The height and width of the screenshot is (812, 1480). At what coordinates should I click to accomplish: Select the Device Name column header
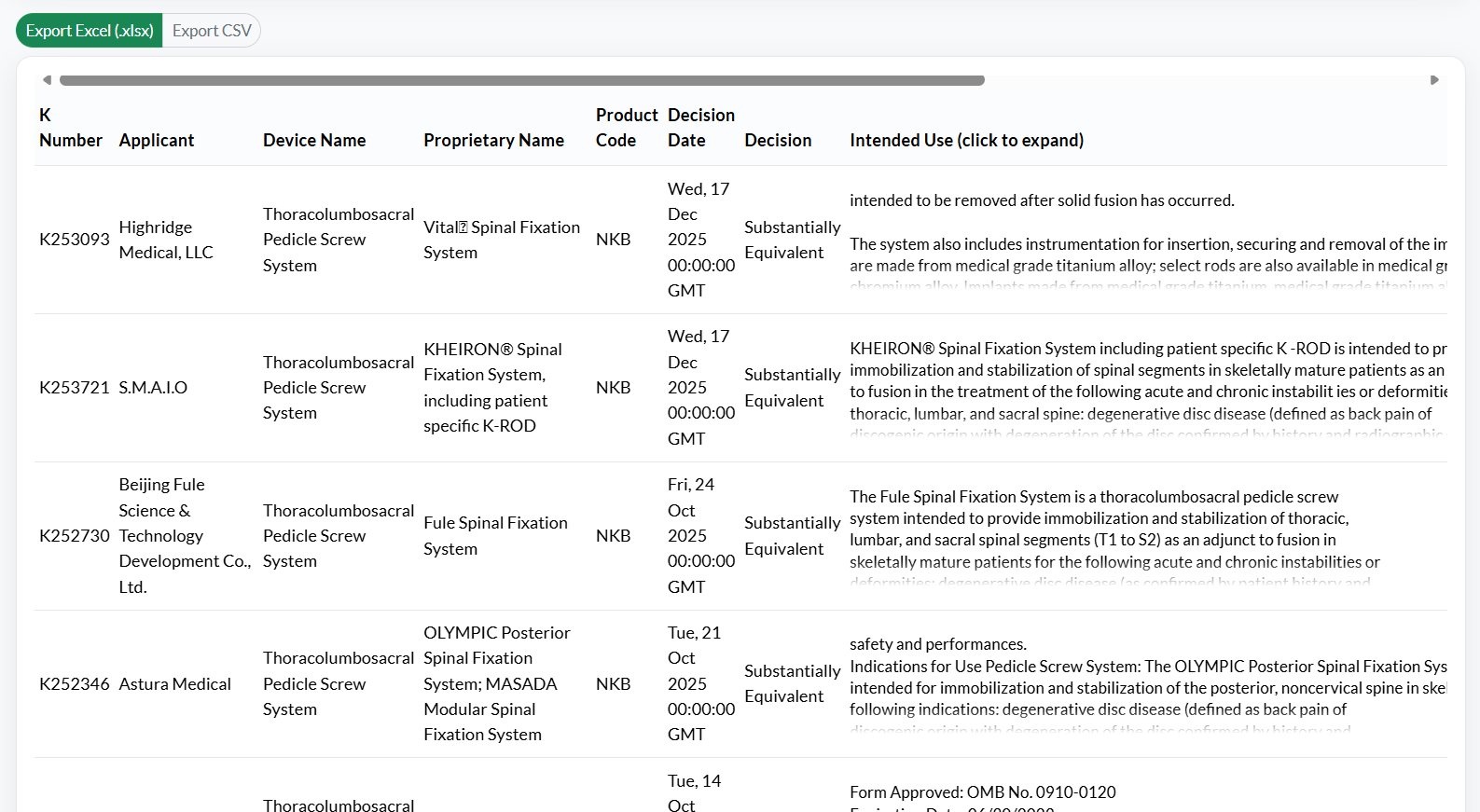[x=314, y=141]
